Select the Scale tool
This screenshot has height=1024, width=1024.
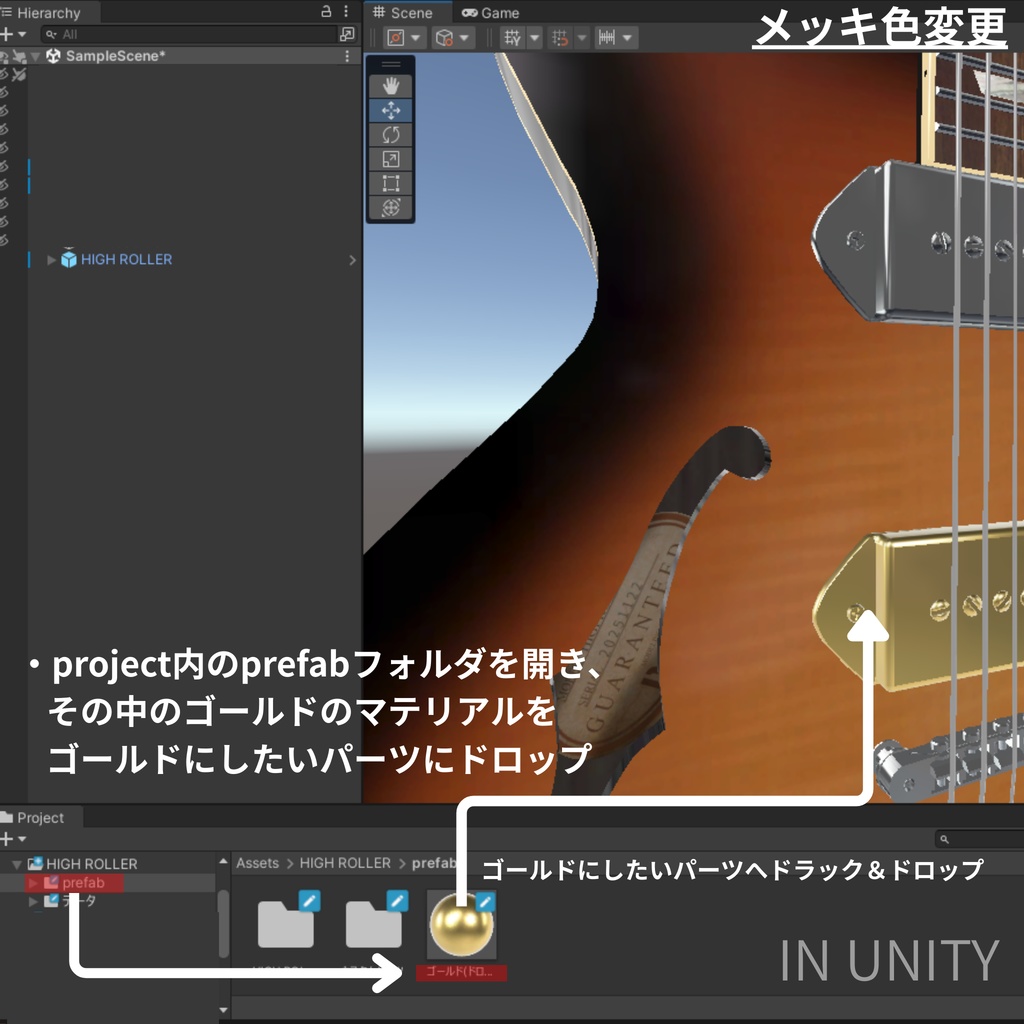tap(391, 159)
